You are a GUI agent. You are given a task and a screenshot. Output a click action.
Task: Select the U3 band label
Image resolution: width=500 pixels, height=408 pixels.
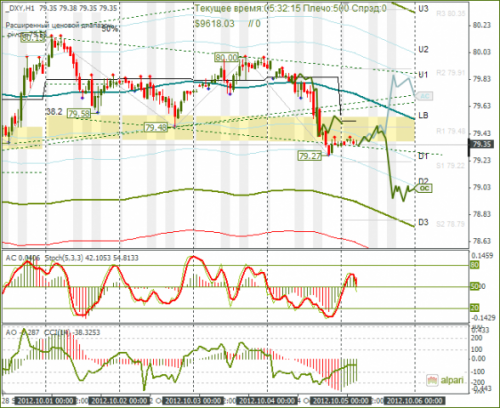(423, 9)
